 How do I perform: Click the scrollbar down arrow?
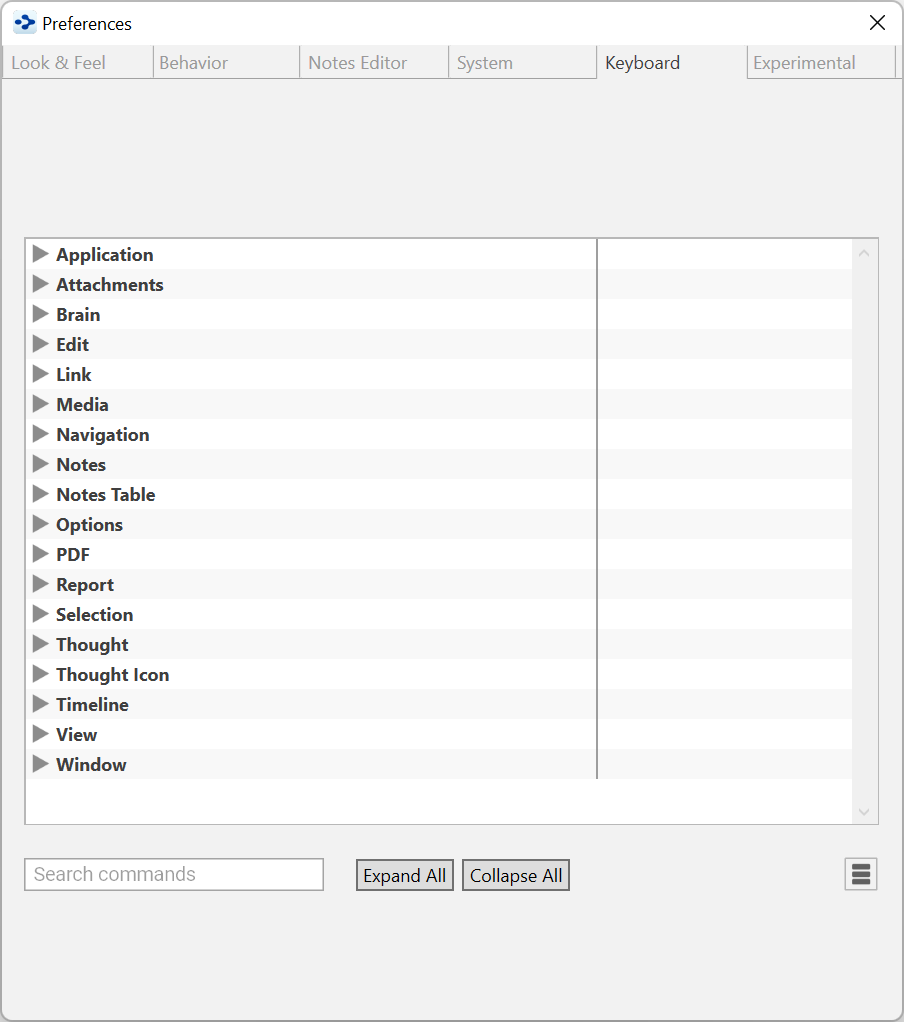865,812
